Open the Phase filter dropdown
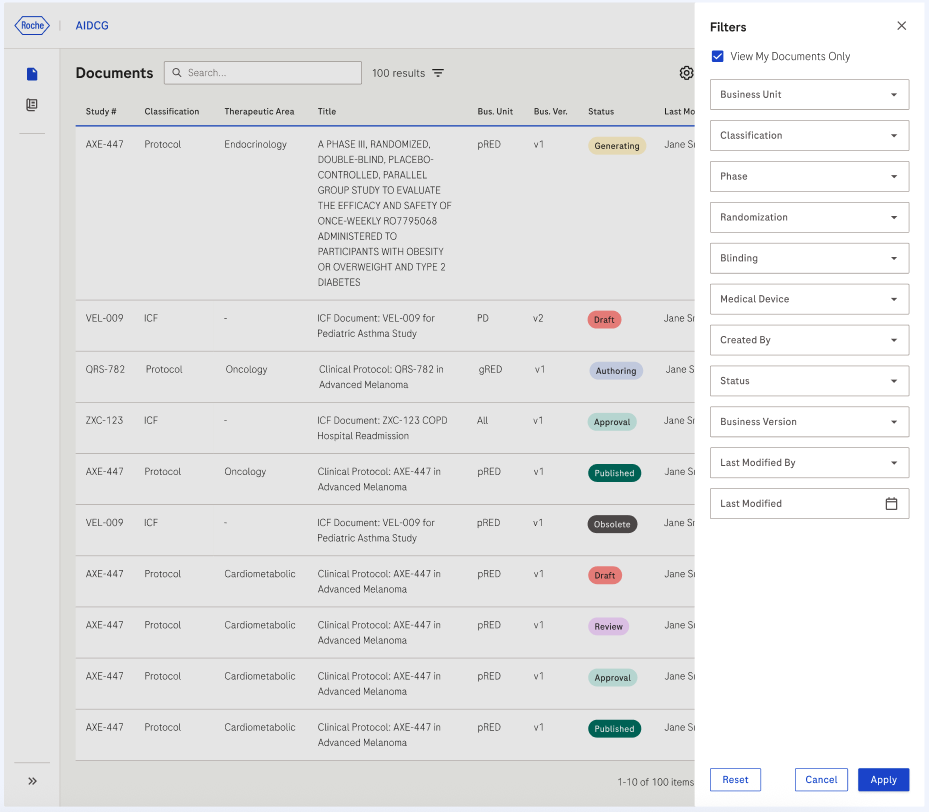929x812 pixels. click(809, 177)
